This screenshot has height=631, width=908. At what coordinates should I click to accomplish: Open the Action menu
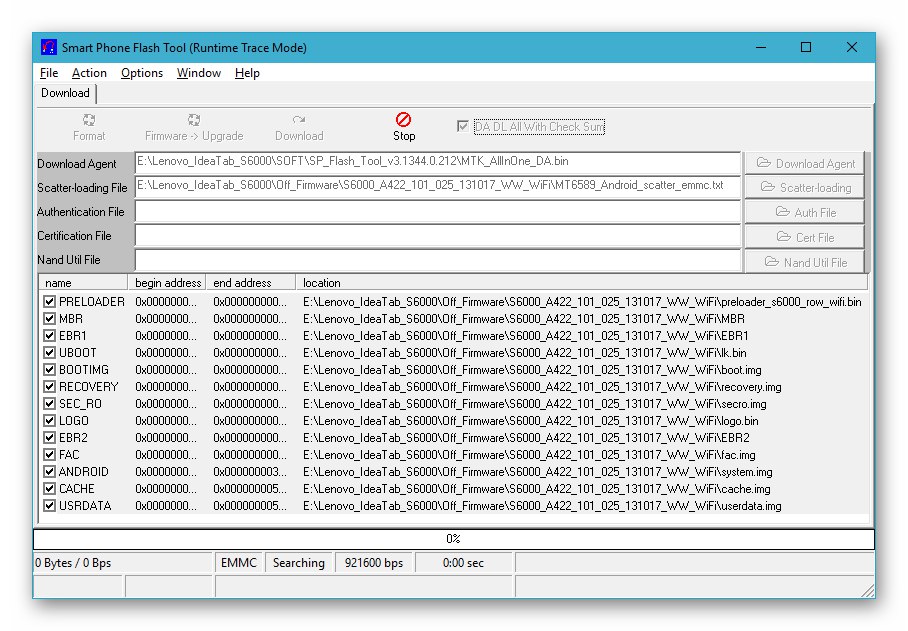(x=89, y=72)
